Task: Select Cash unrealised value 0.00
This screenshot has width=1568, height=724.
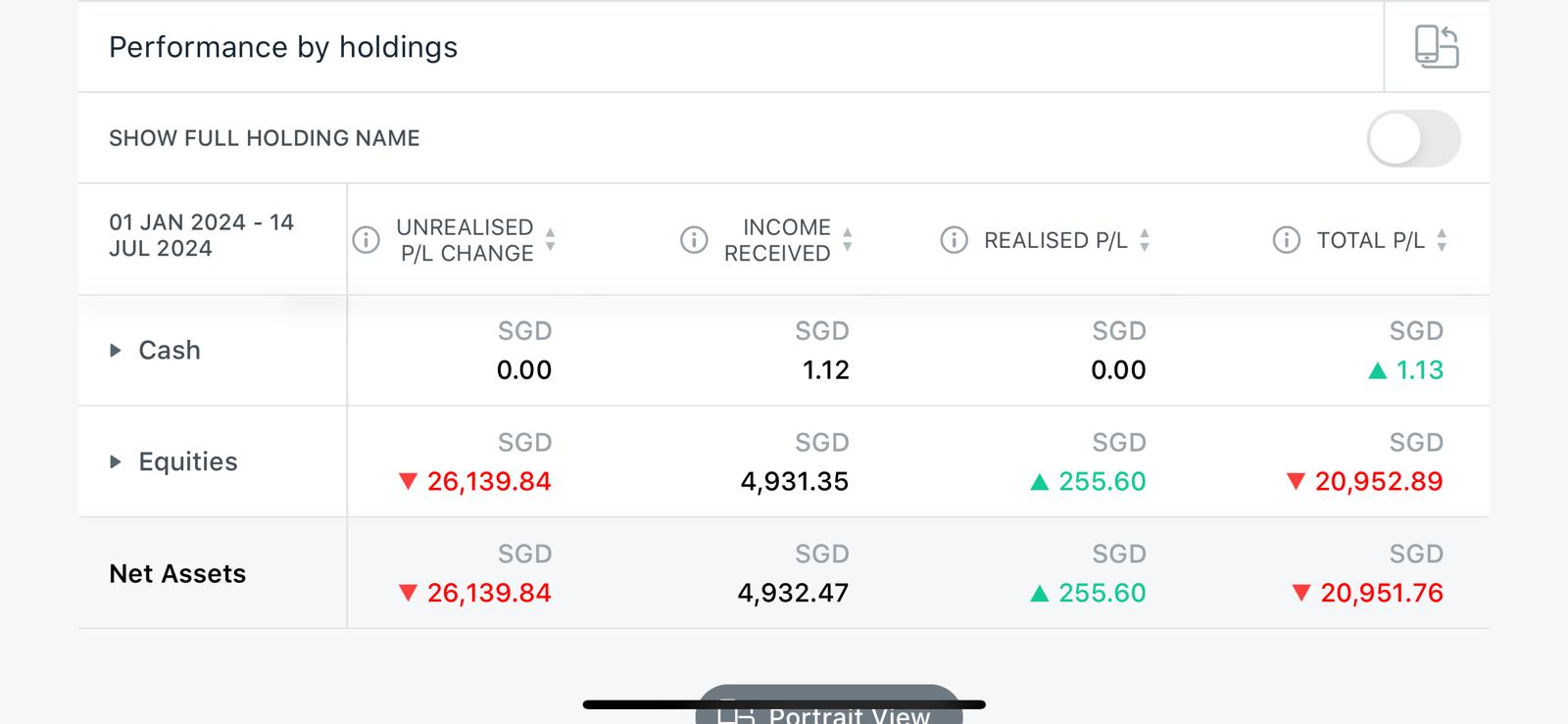Action: click(x=524, y=370)
